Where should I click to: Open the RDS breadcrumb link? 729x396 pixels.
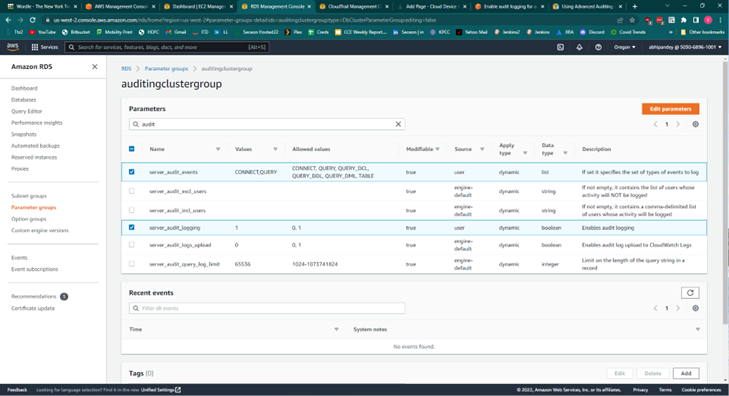pos(126,68)
